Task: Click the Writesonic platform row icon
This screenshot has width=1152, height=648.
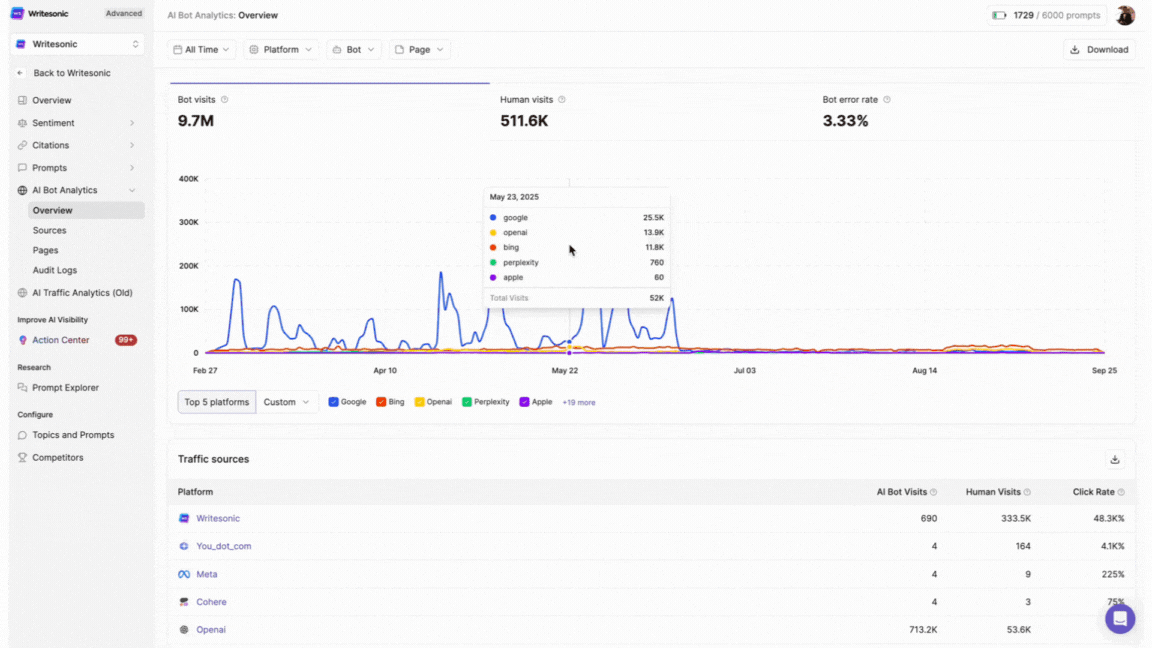Action: coord(184,518)
